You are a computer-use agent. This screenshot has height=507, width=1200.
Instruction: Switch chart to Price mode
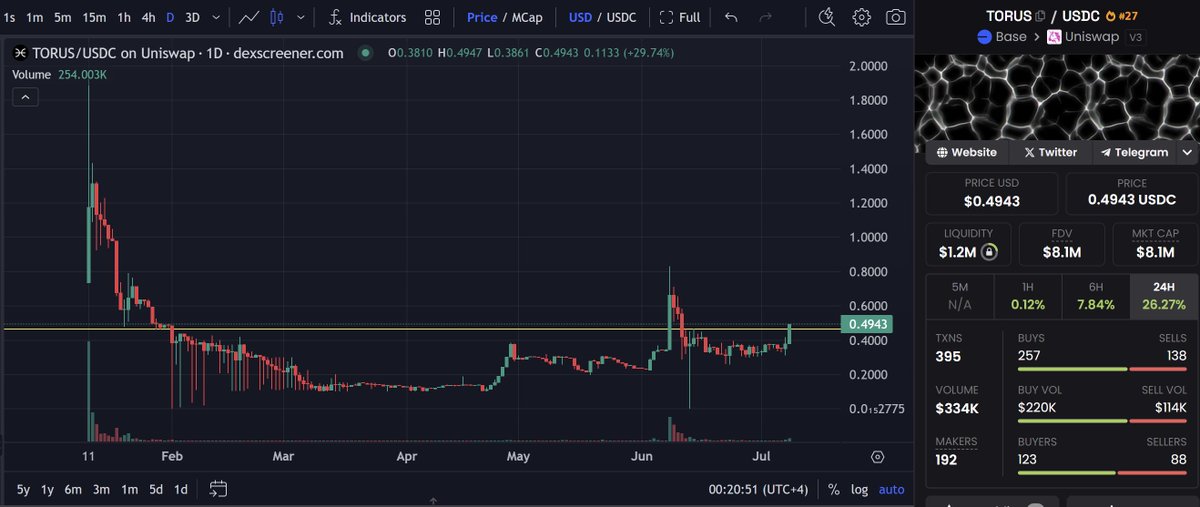coord(482,17)
